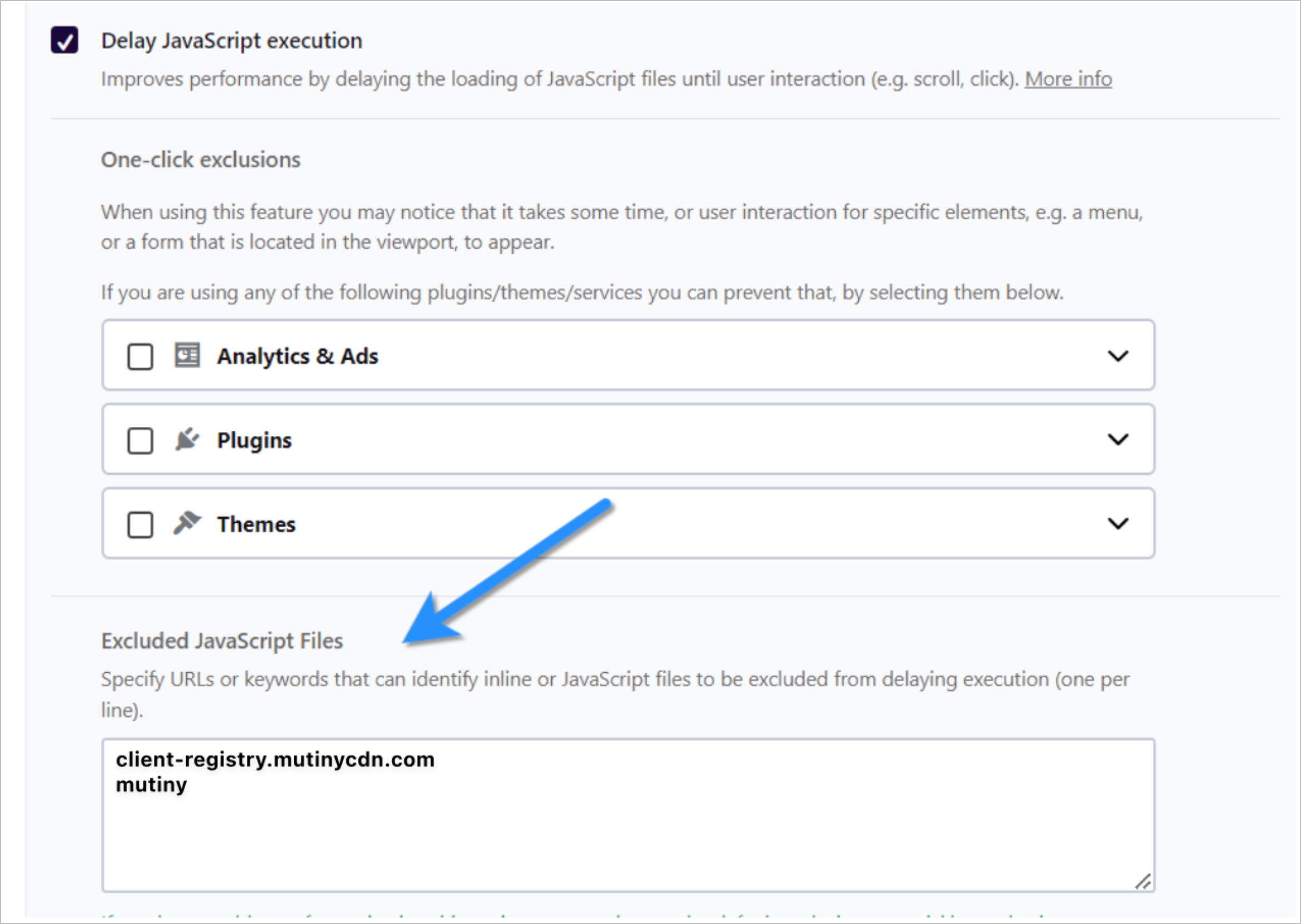Click the Themes label text

(x=256, y=524)
